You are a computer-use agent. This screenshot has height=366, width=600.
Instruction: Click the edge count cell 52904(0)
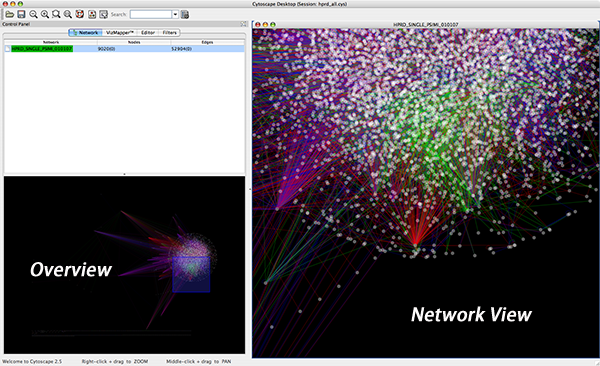(181, 49)
